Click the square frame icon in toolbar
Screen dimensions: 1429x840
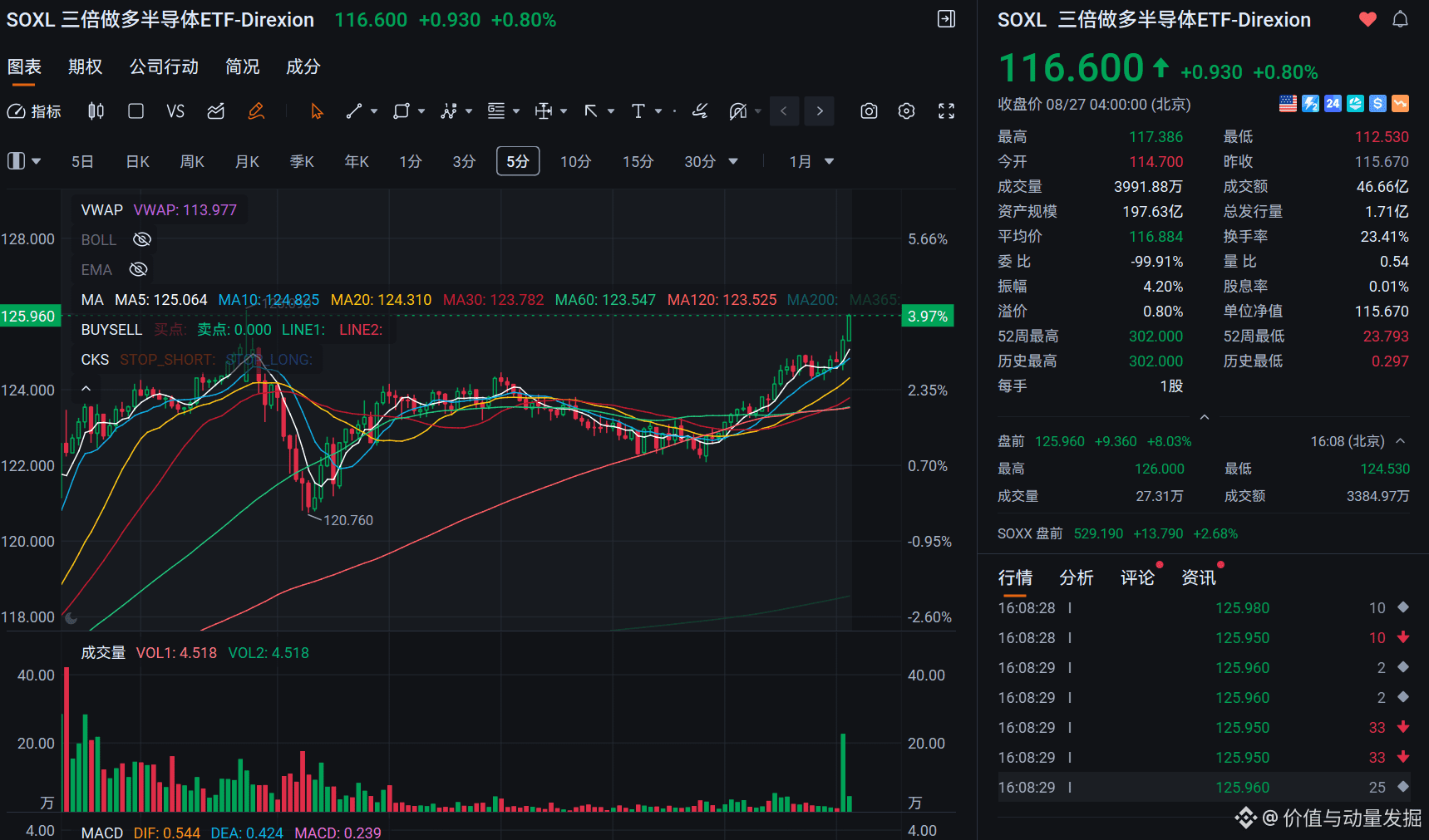point(136,111)
